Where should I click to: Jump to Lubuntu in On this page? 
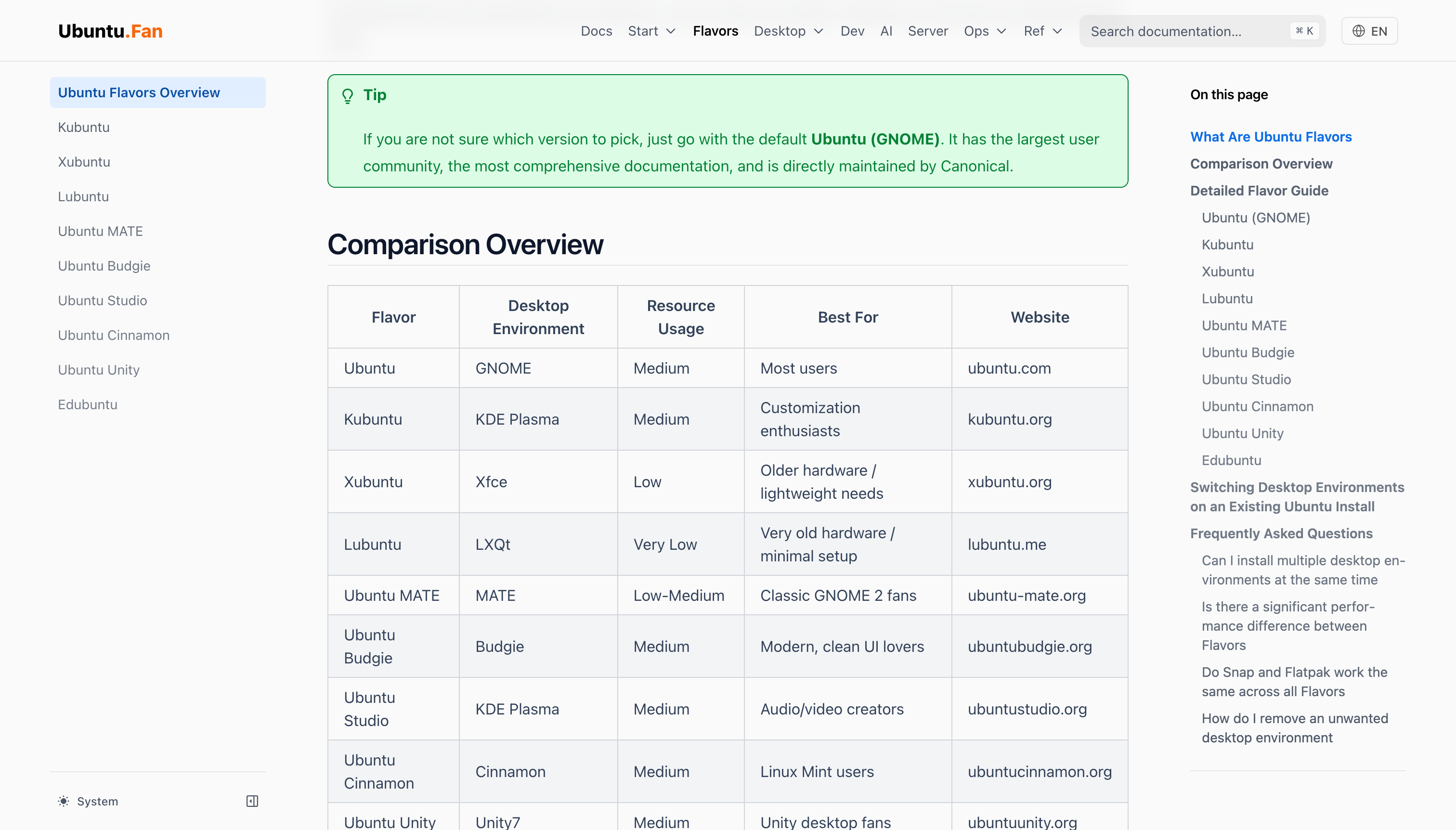tap(1227, 298)
